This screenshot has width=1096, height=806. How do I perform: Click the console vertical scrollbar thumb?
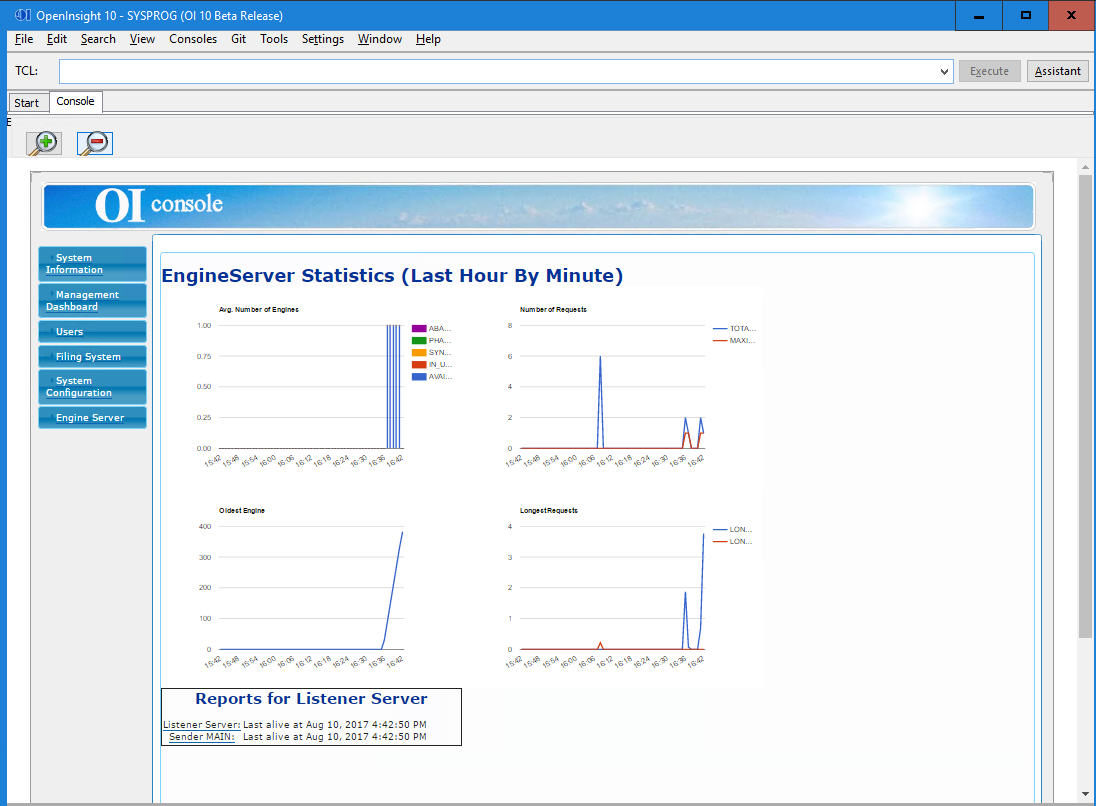(1084, 405)
